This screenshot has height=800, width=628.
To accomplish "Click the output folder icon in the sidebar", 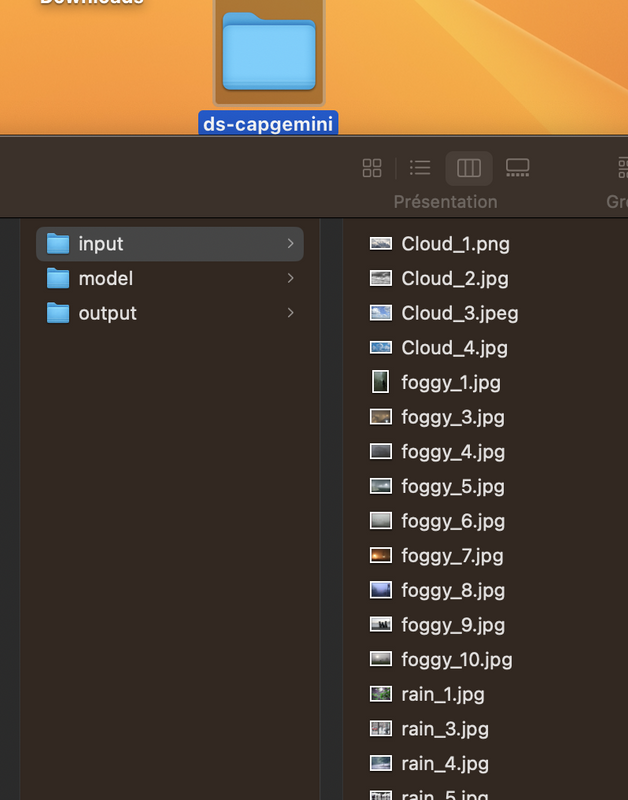I will (x=58, y=313).
